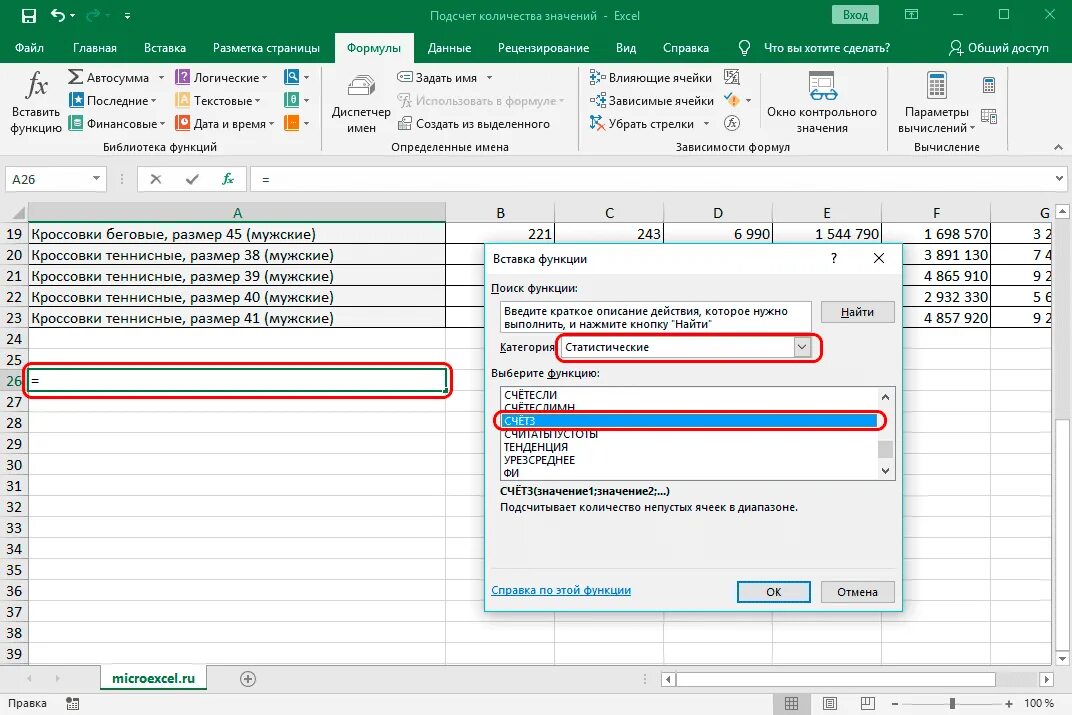Switch to Главная tab

(95, 48)
